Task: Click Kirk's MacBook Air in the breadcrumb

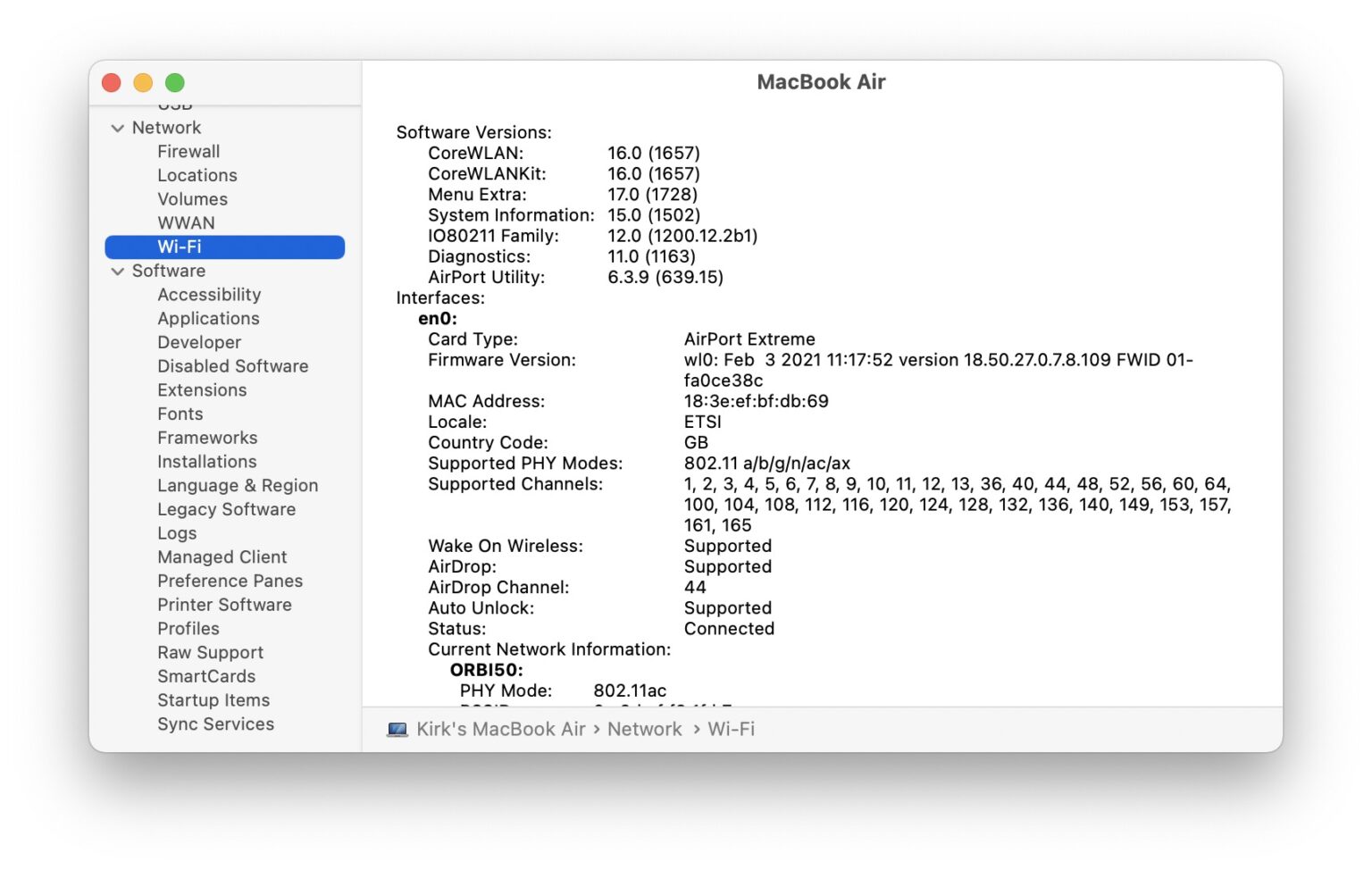Action: click(x=501, y=729)
